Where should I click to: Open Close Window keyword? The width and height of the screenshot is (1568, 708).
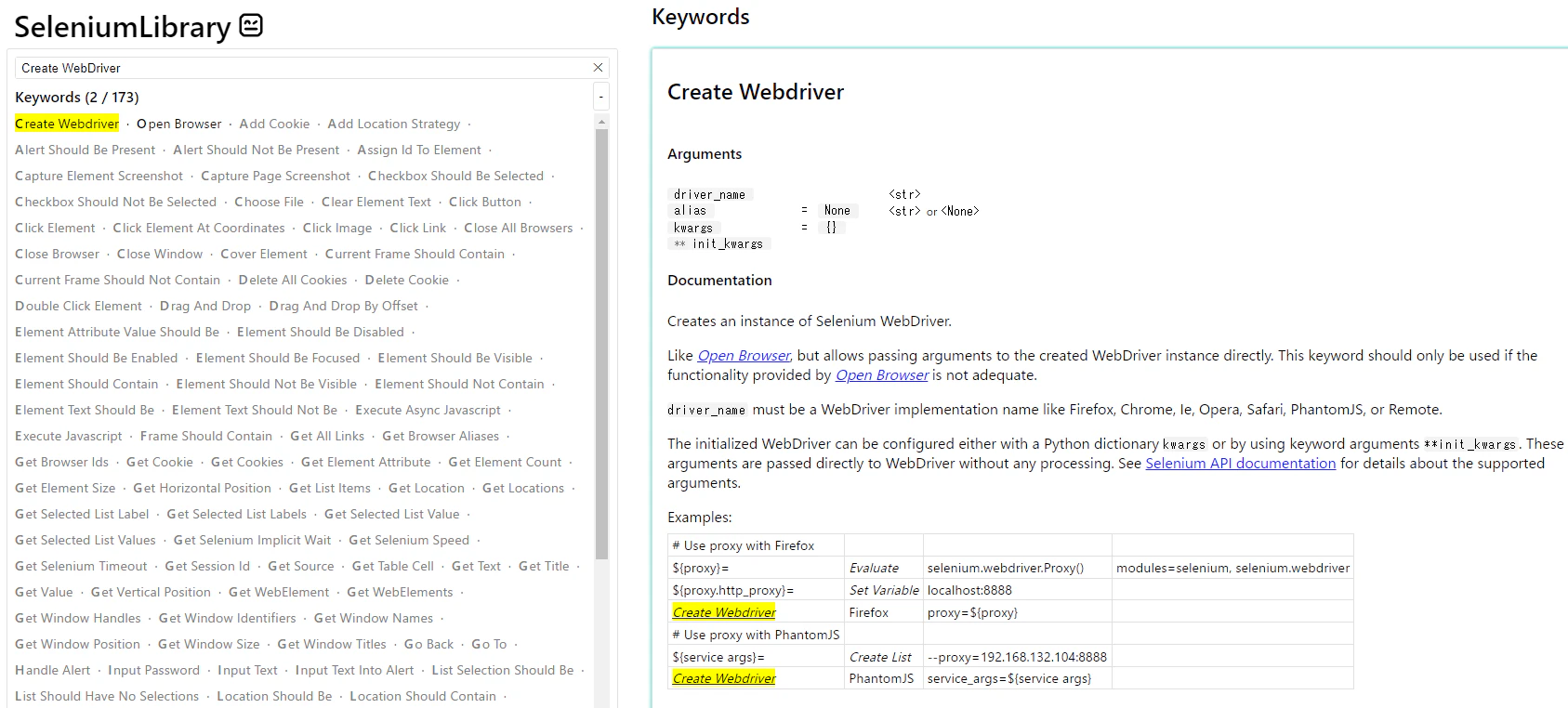coord(160,254)
